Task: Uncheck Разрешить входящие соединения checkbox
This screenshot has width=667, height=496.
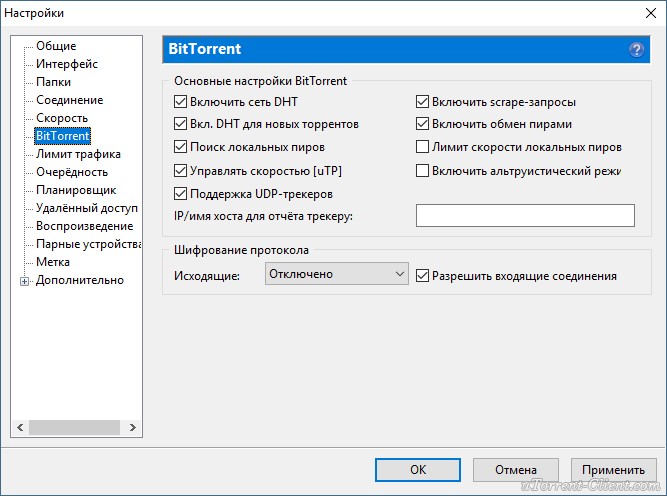Action: (x=422, y=276)
